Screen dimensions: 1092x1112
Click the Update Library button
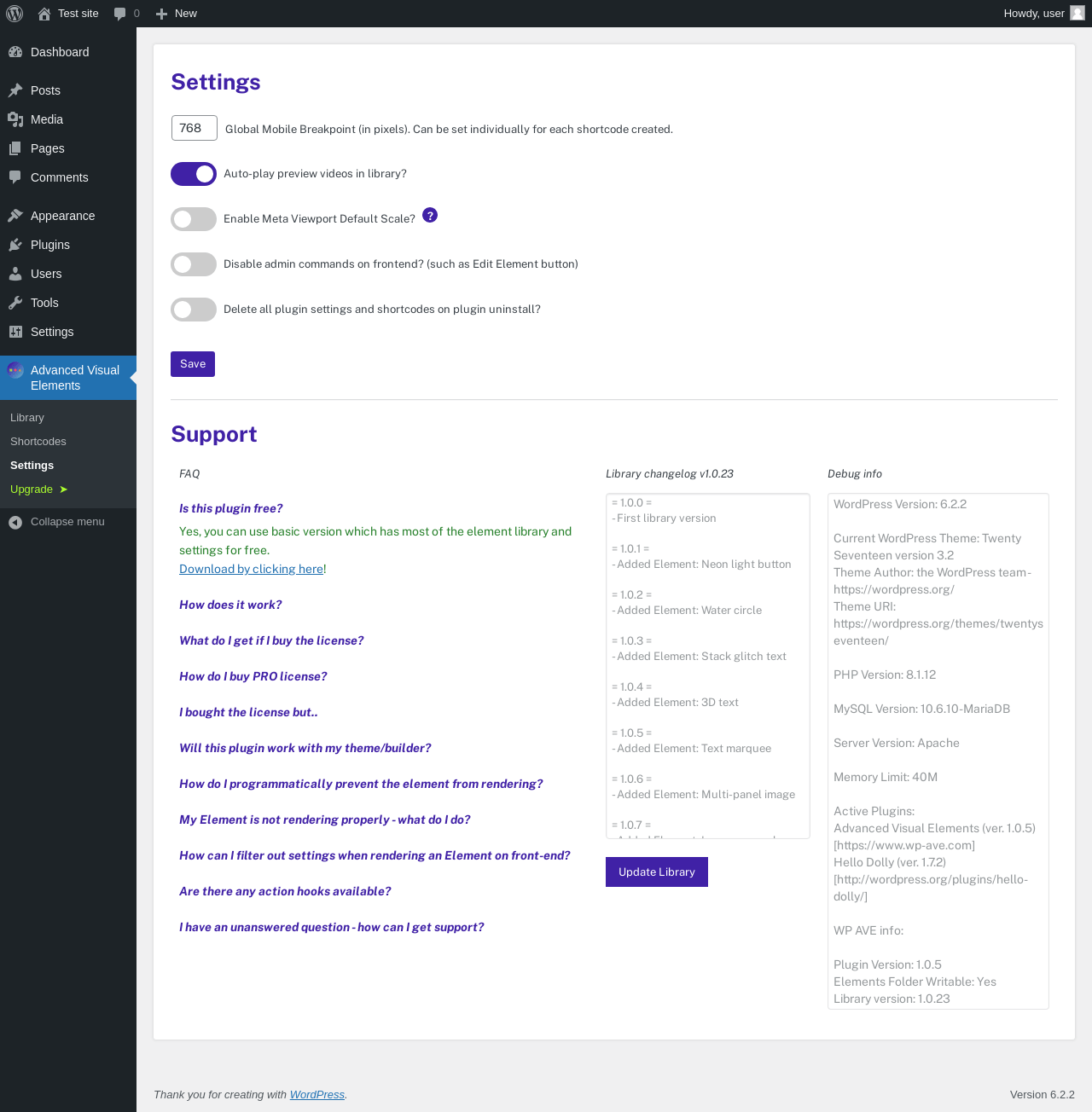point(657,872)
